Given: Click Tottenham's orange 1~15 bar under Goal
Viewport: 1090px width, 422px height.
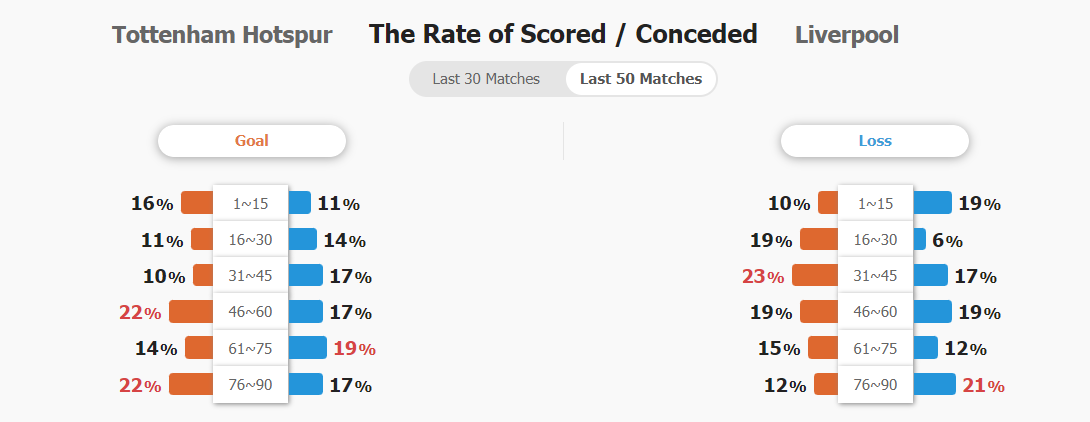Looking at the screenshot, I should coord(197,203).
